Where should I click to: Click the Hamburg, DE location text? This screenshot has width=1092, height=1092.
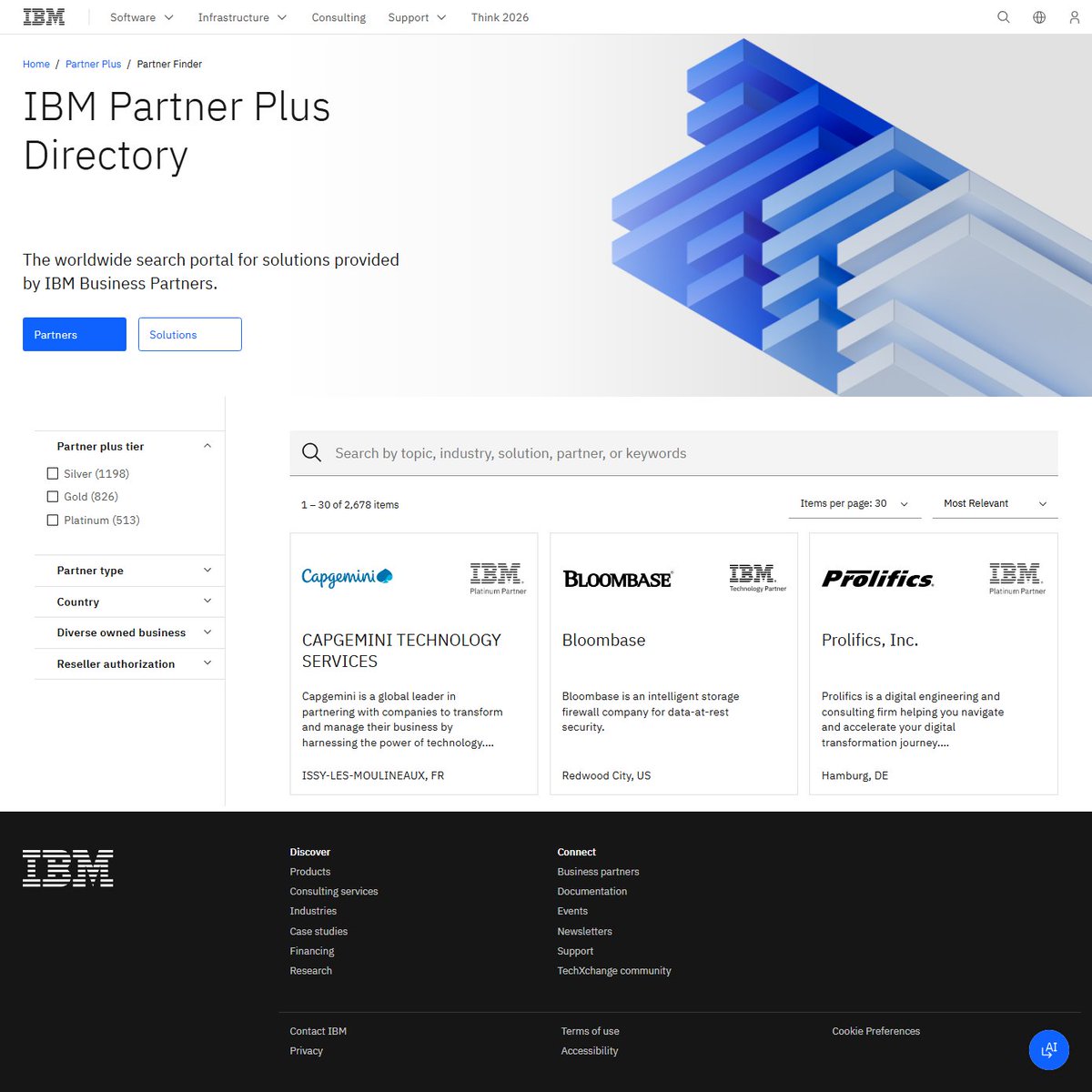pos(854,775)
